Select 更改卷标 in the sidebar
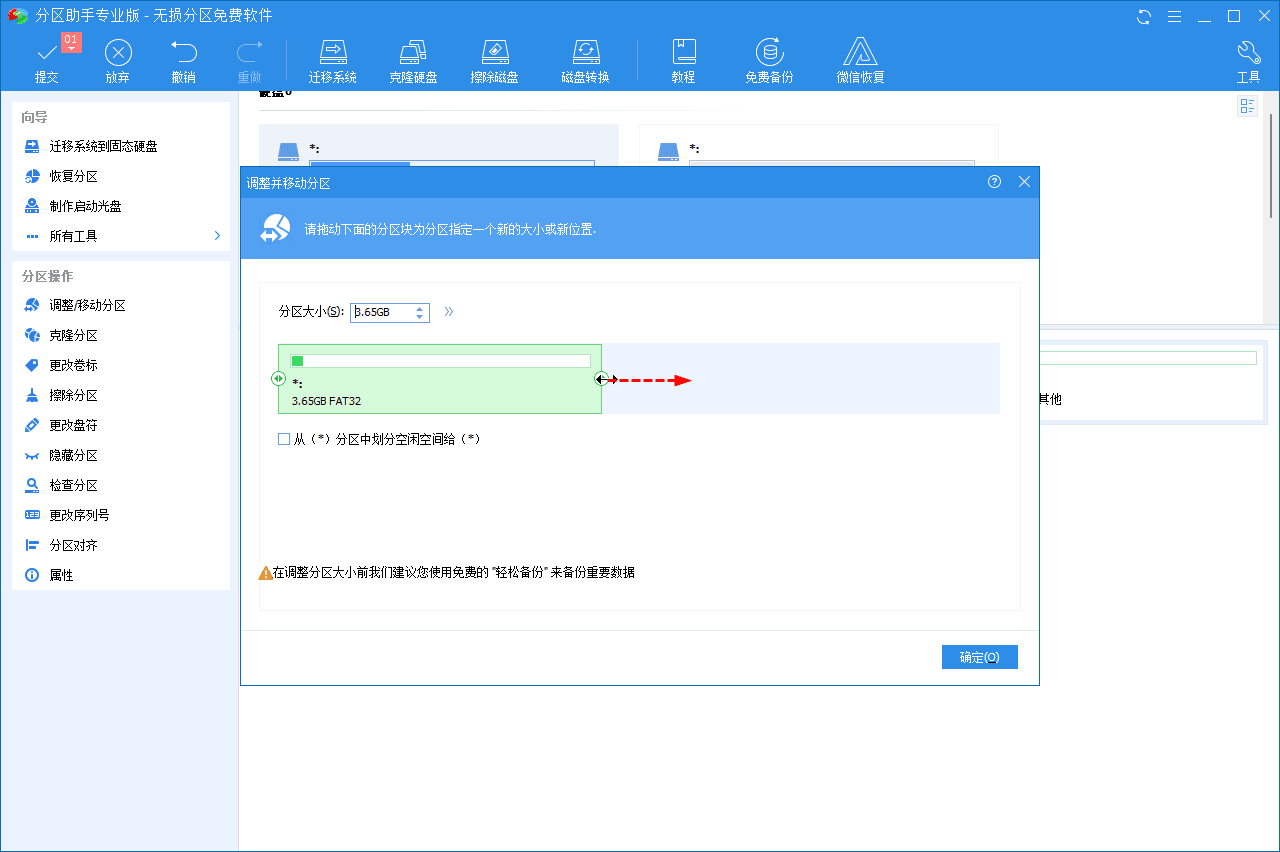This screenshot has height=852, width=1280. click(x=73, y=366)
